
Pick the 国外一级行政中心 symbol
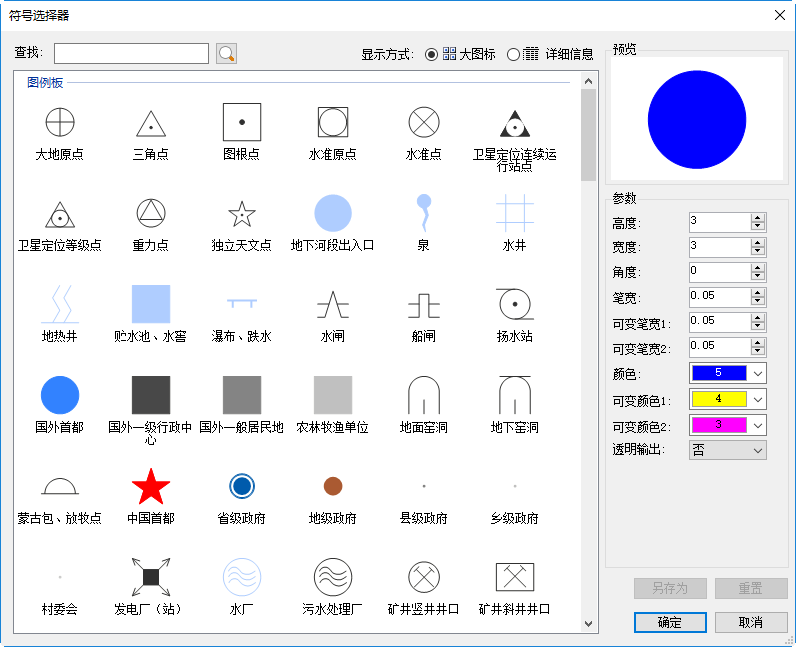point(151,395)
